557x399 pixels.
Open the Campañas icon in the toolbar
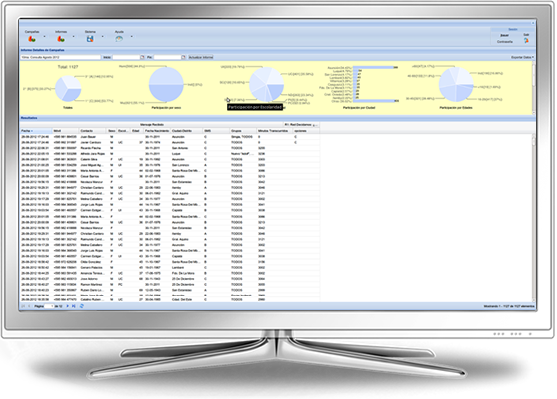[x=32, y=39]
